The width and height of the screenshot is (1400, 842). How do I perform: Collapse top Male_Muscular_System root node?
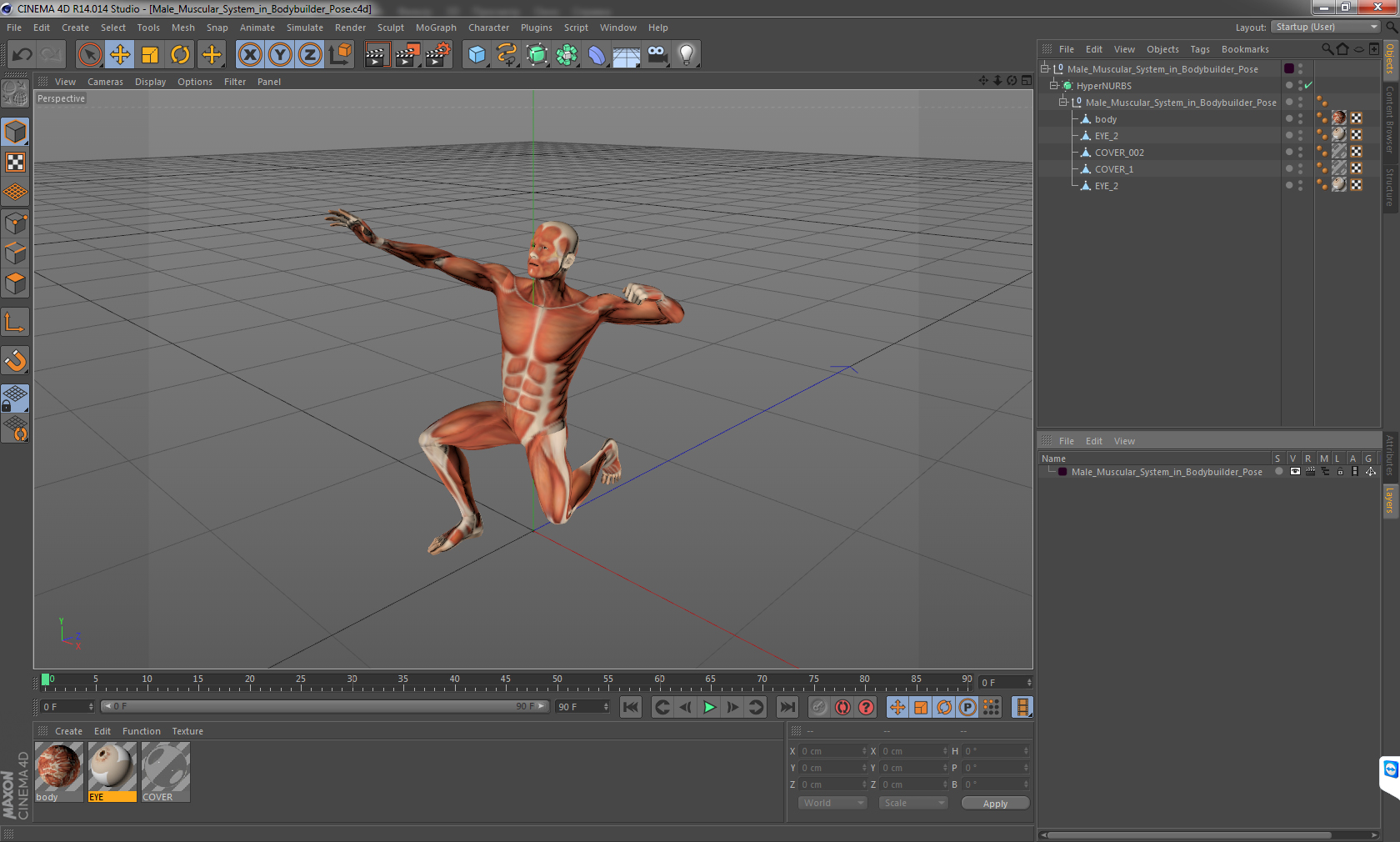click(1044, 69)
